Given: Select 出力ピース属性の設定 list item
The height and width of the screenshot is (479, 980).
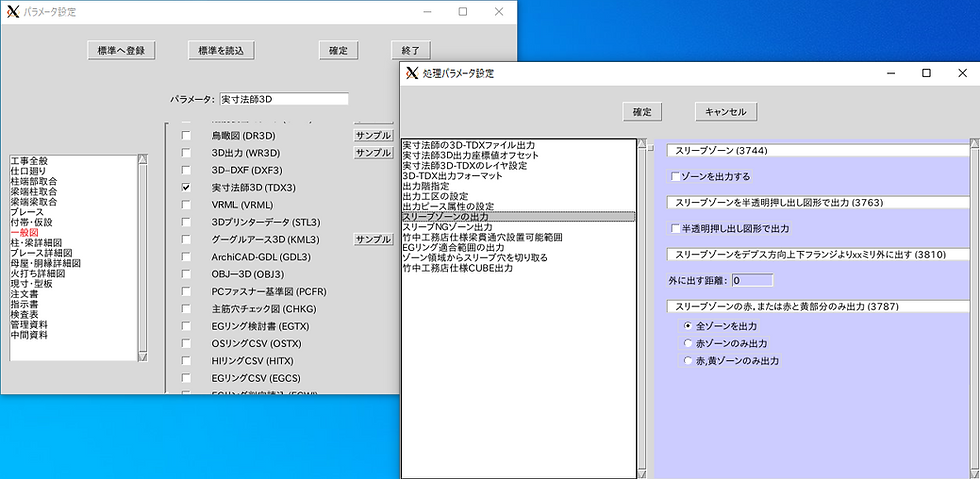Looking at the screenshot, I should pos(449,206).
